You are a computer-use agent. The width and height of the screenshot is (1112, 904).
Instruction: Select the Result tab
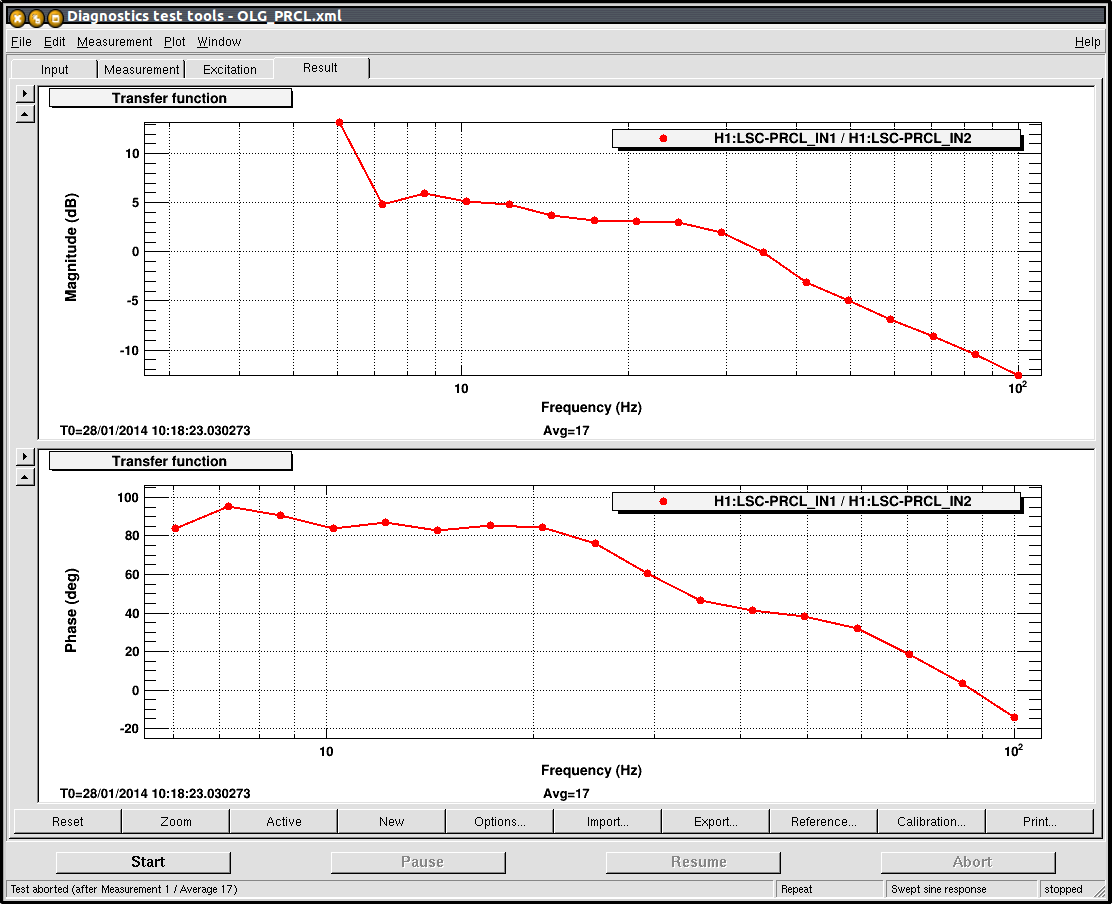pos(321,68)
